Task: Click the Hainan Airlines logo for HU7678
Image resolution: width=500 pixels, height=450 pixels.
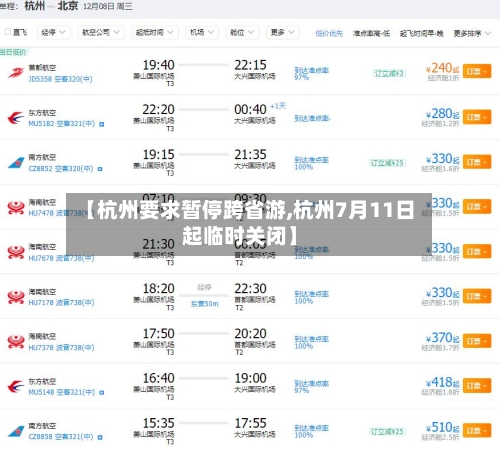Action: coord(16,252)
